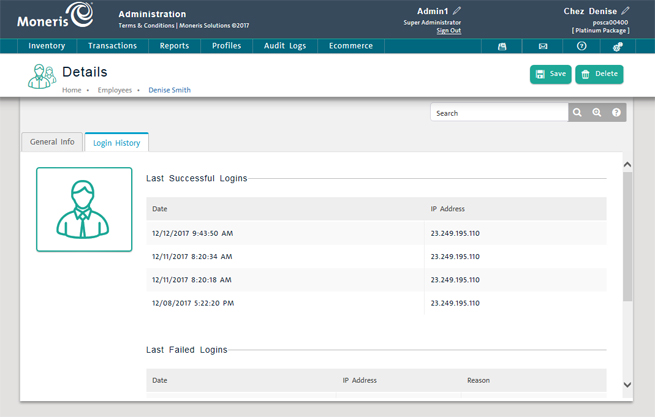
Task: Delete the employee record
Action: pos(599,74)
